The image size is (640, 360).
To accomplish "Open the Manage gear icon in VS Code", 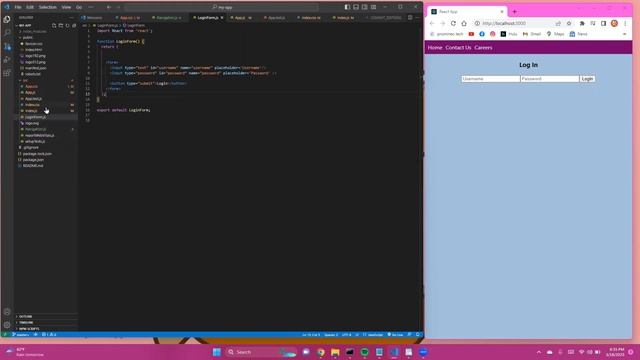I will (x=7, y=325).
